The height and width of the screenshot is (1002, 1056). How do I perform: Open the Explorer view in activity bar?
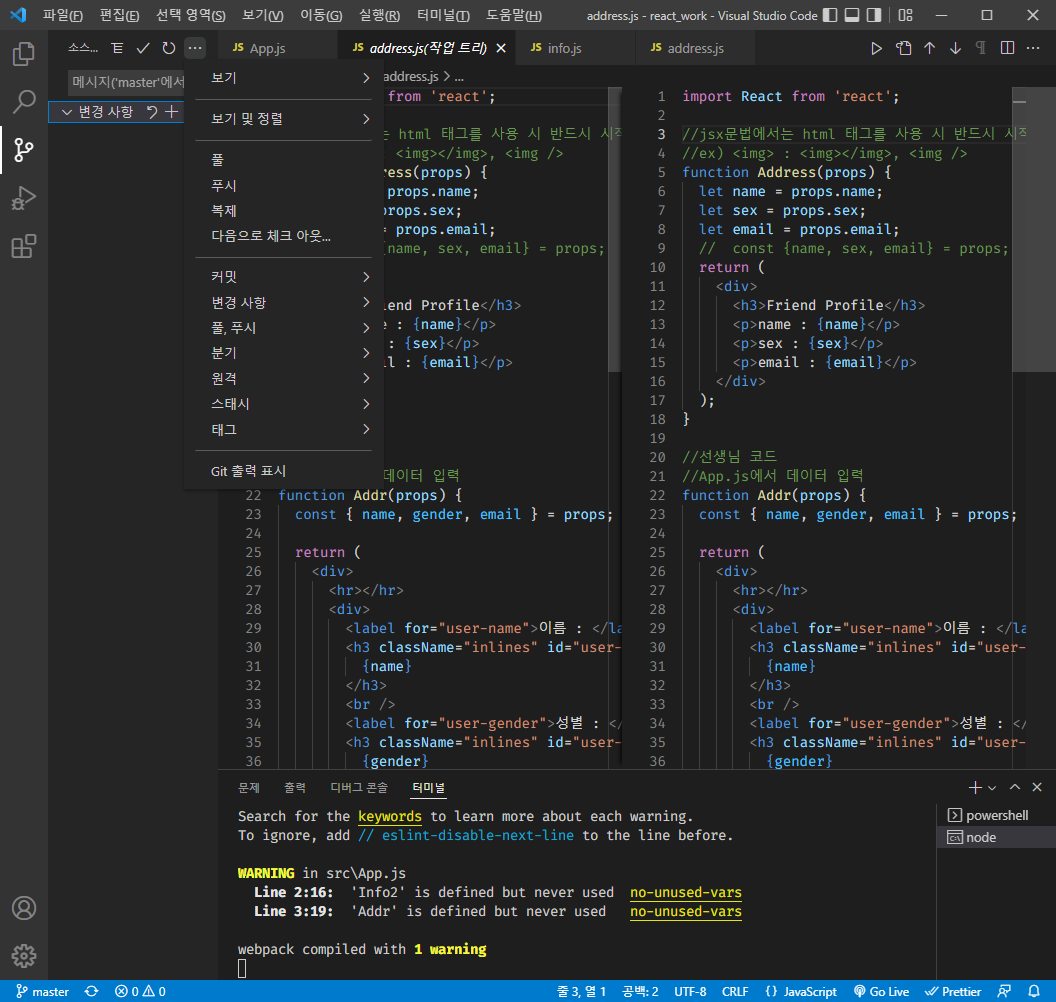pyautogui.click(x=24, y=54)
